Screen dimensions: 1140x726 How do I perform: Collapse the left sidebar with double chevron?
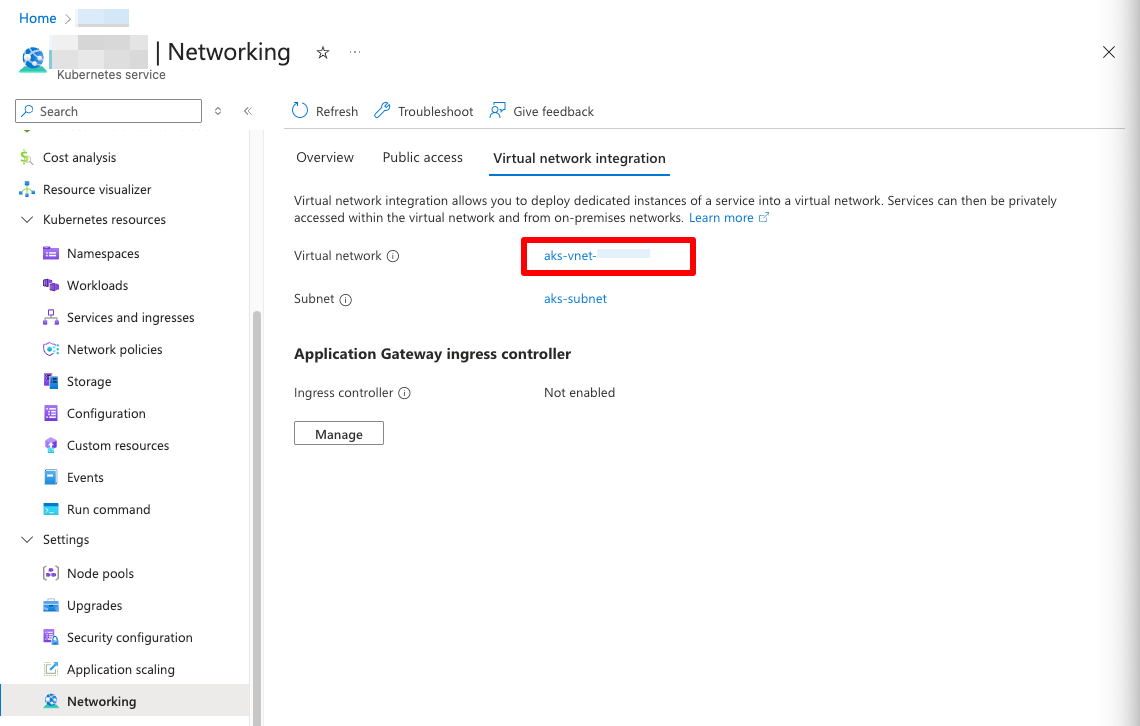tap(248, 111)
